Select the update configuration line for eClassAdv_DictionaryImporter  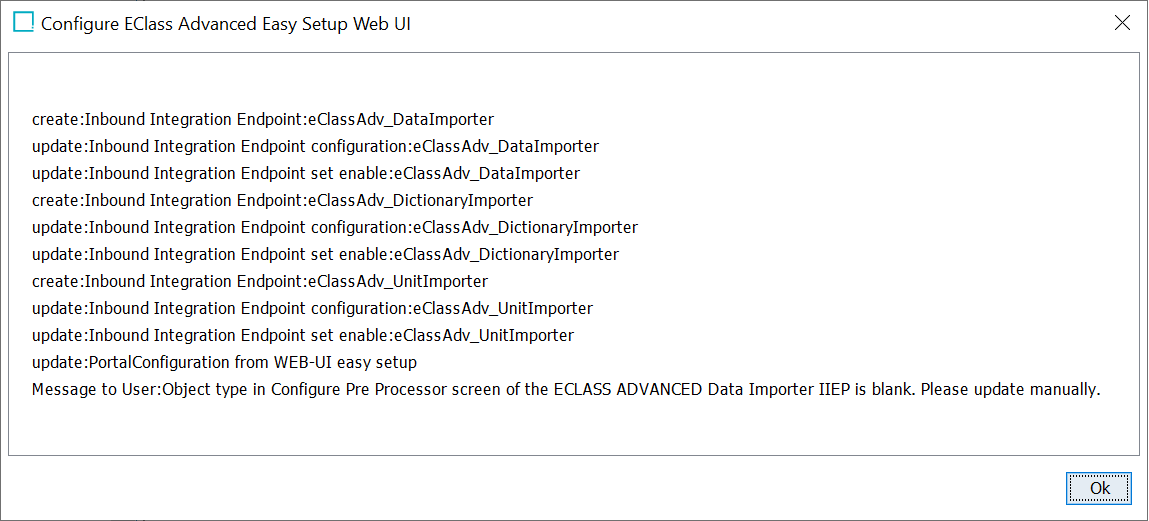pos(335,227)
